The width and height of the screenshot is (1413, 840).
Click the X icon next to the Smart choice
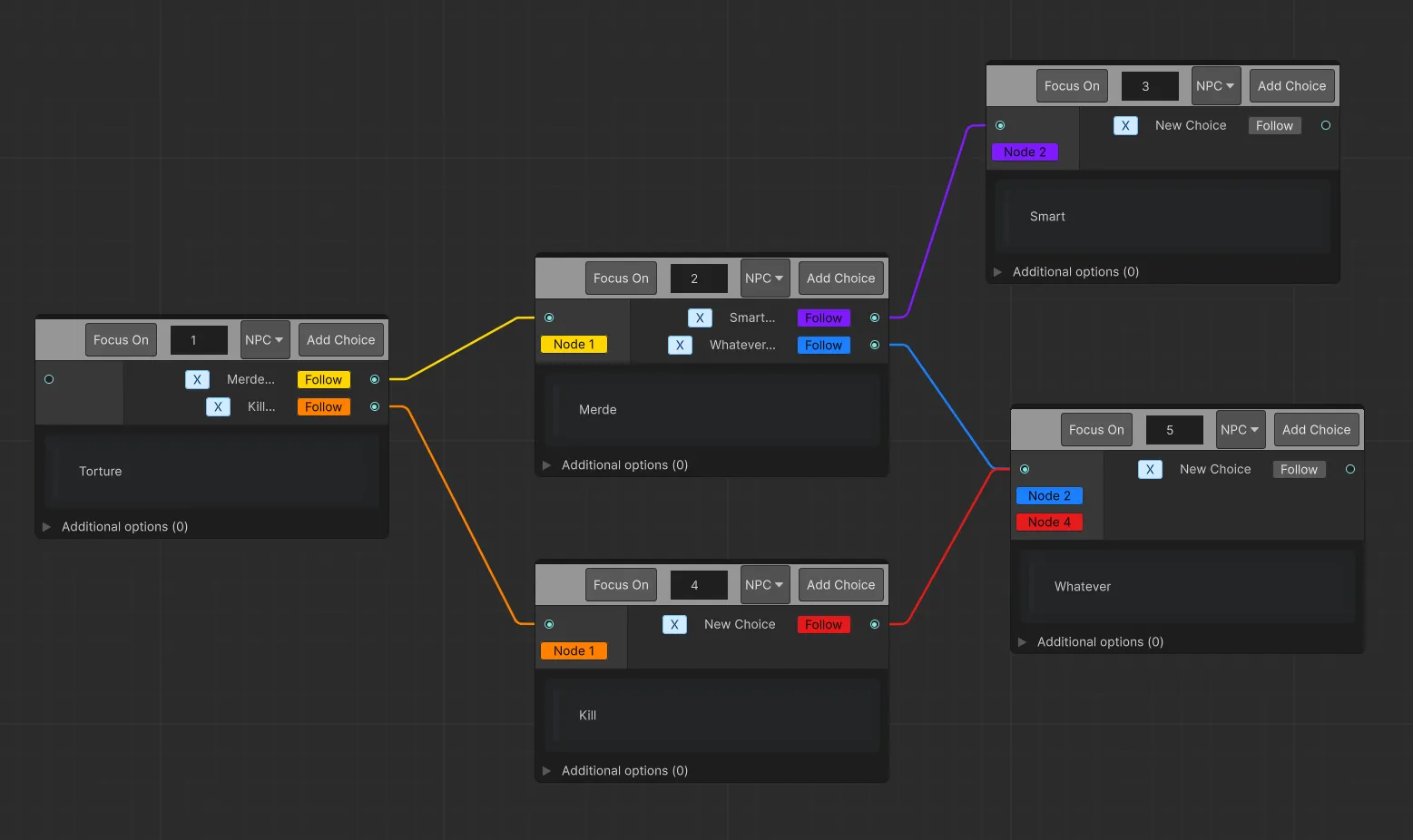tap(700, 317)
